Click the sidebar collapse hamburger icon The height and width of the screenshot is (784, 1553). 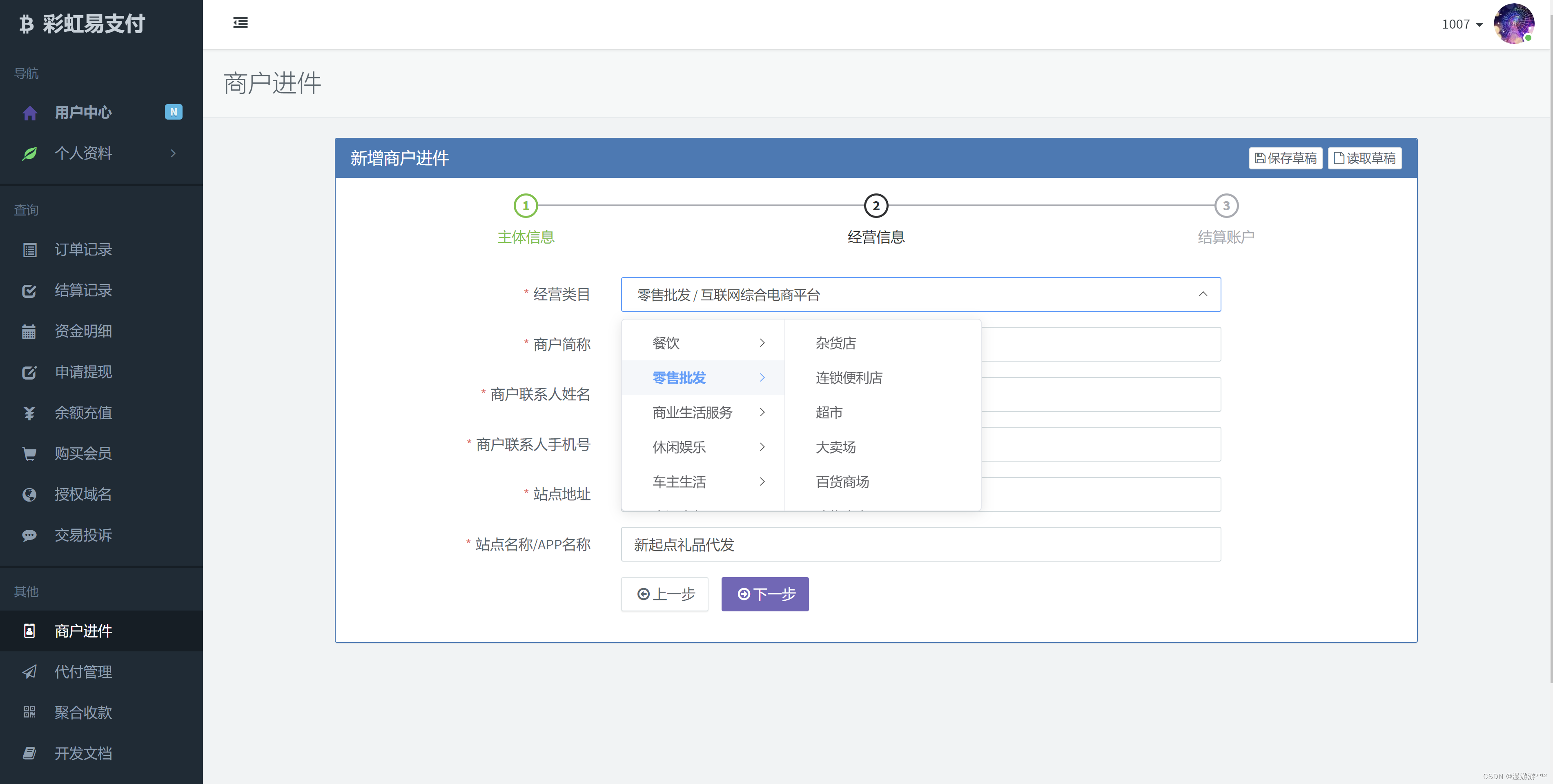(240, 23)
